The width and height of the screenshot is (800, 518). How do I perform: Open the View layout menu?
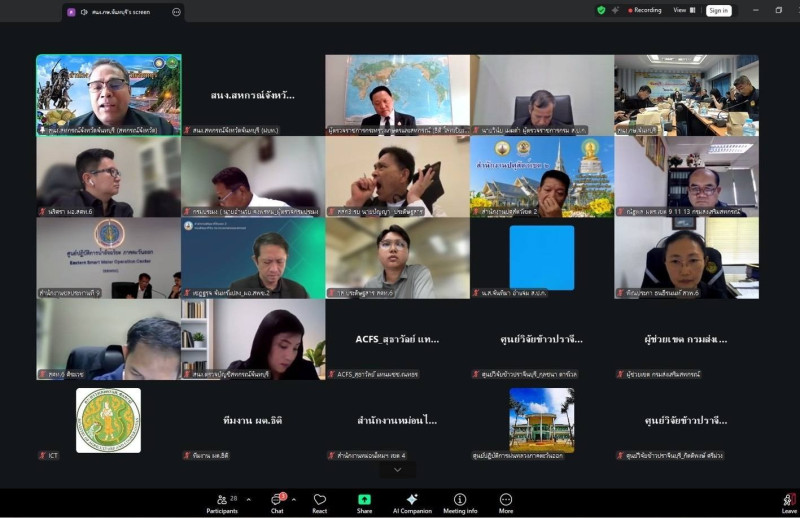682,10
